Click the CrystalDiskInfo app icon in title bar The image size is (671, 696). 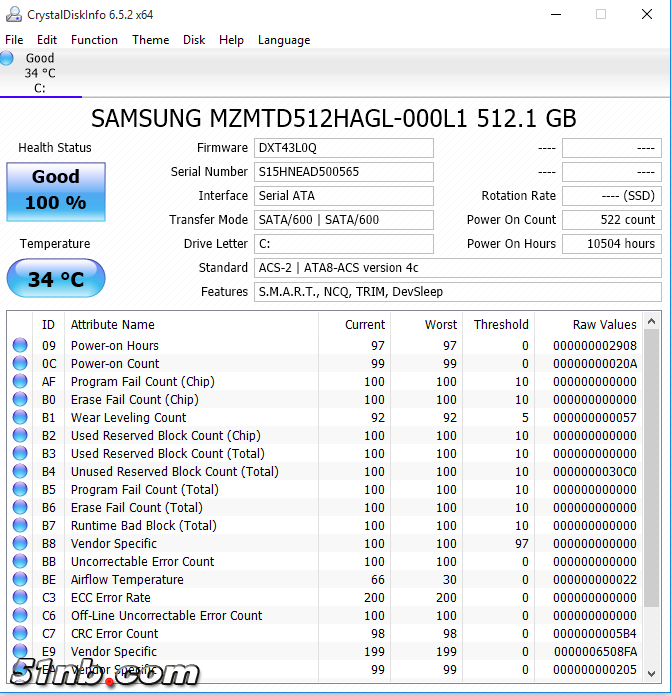(14, 14)
